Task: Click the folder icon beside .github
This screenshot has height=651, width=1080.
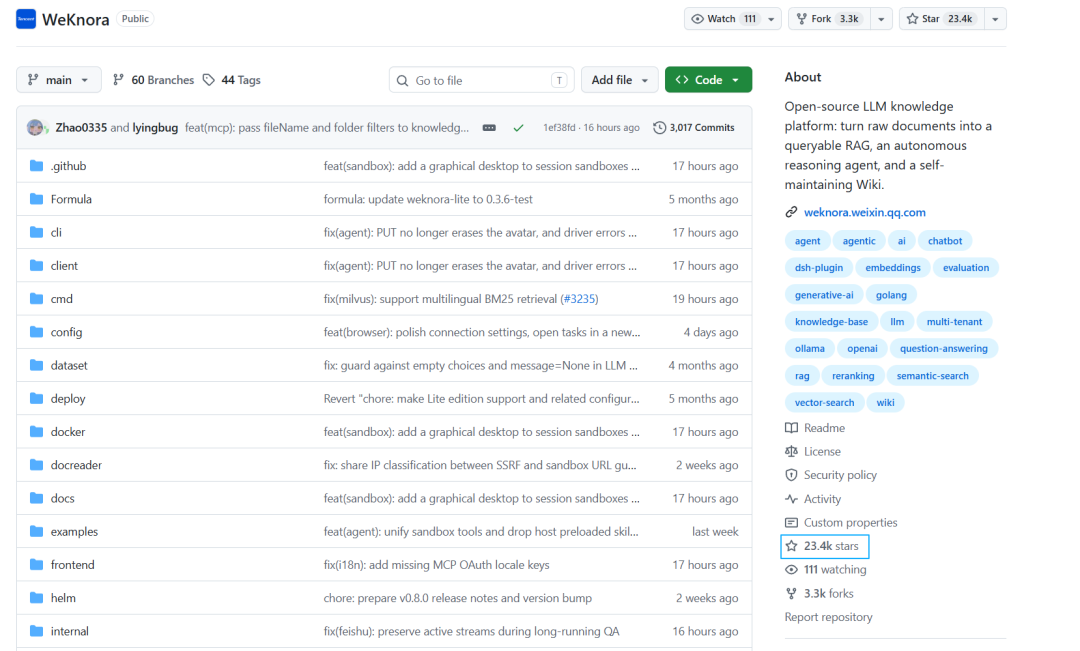Action: click(37, 166)
